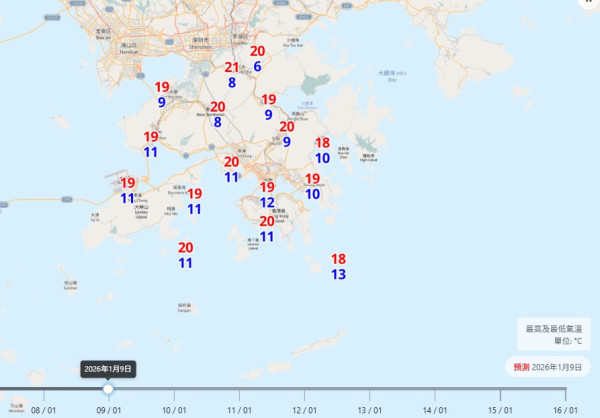The width and height of the screenshot is (600, 418).
Task: Click the blue 11 below Discovery Bay's 19
Action: coord(194,209)
